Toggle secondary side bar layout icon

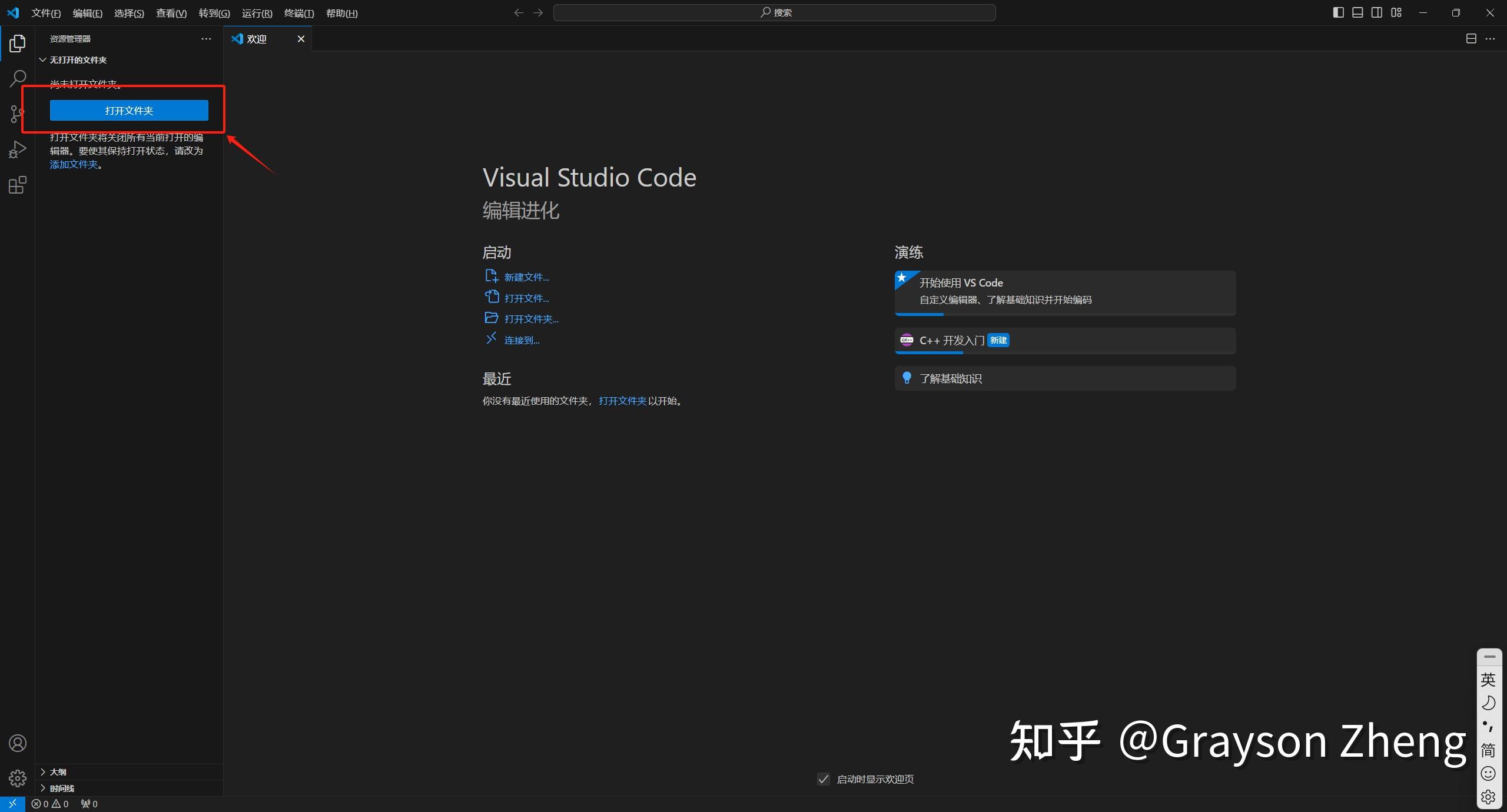coord(1377,12)
